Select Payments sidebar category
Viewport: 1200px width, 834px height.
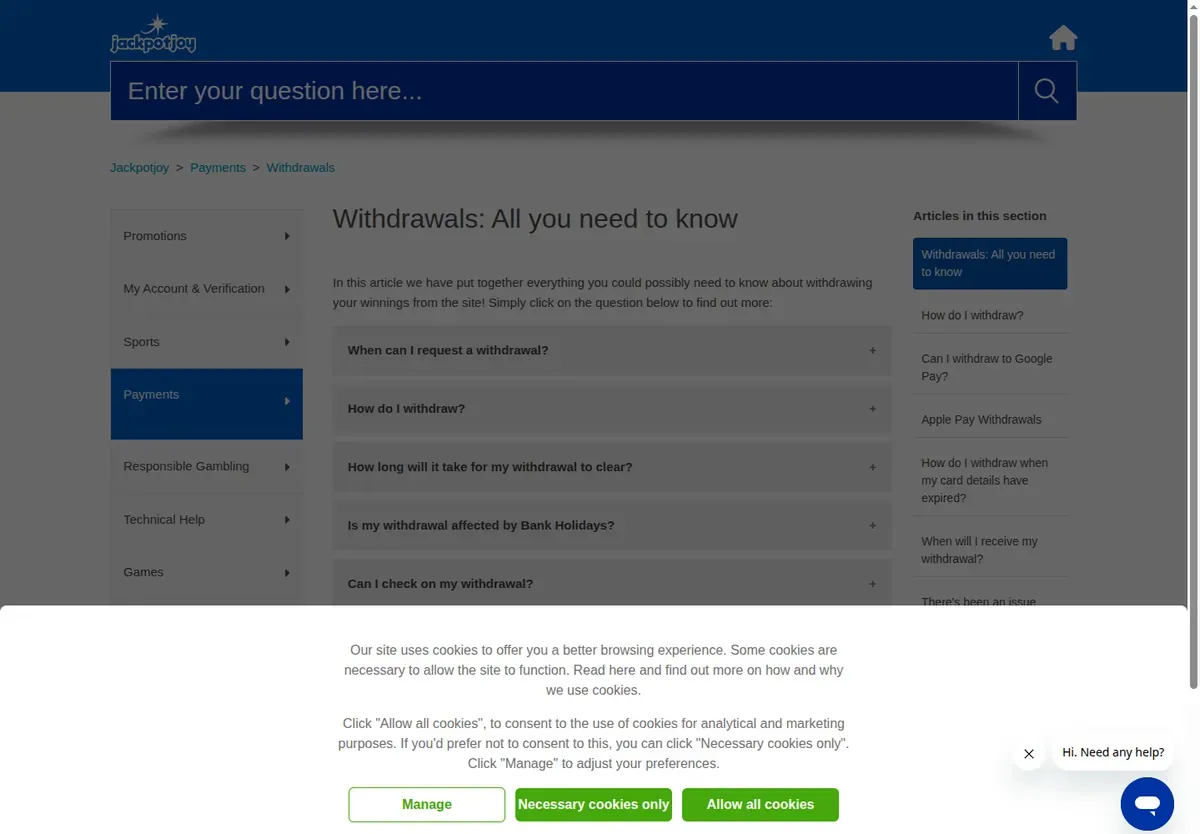(x=206, y=404)
